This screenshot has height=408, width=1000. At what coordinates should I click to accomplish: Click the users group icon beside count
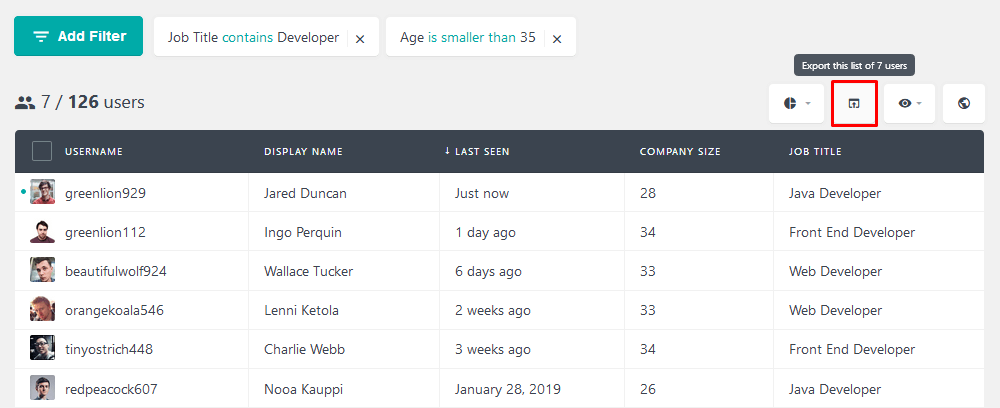click(25, 102)
